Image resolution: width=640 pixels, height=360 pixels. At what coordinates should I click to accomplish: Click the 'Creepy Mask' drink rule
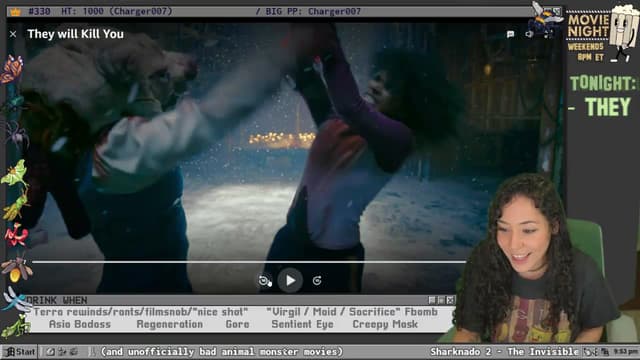click(385, 324)
